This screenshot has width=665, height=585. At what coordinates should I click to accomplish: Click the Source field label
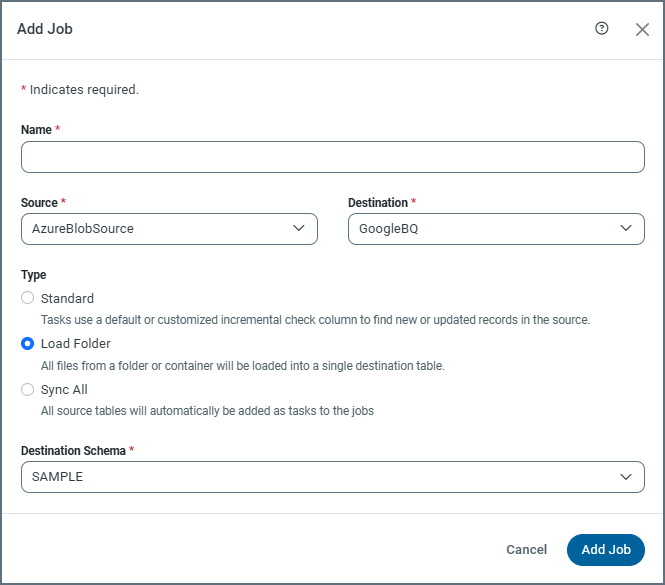coord(39,203)
